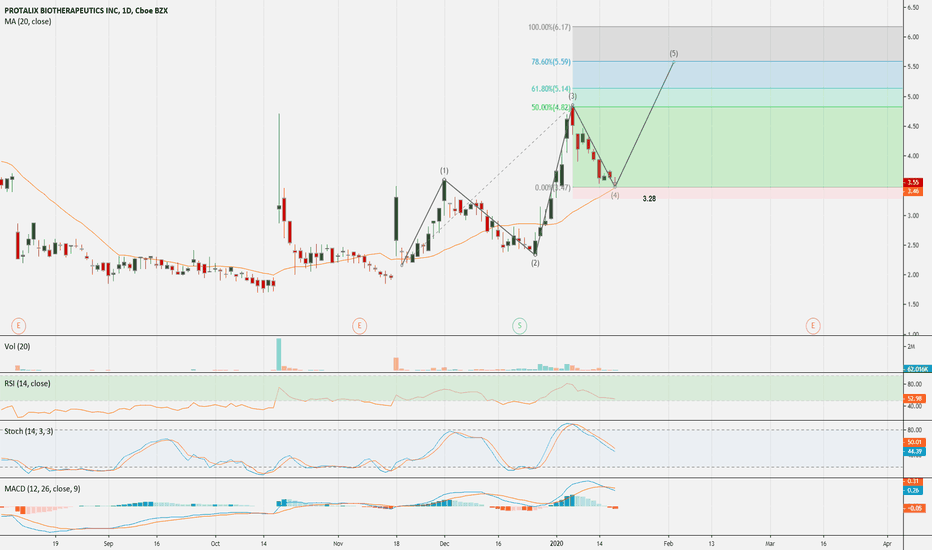The width and height of the screenshot is (932, 550).
Task: Select the RSI (14, close) indicator label
Action: [27, 384]
